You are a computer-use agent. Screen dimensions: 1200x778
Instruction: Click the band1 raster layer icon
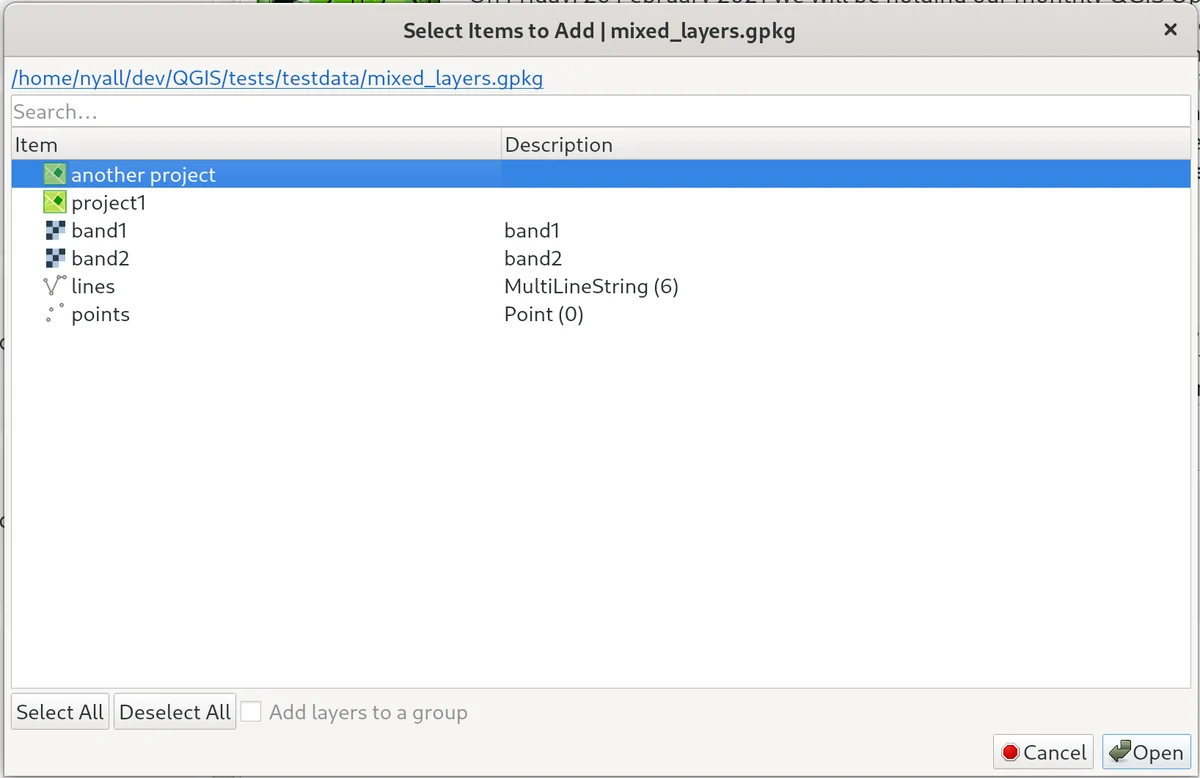point(55,231)
